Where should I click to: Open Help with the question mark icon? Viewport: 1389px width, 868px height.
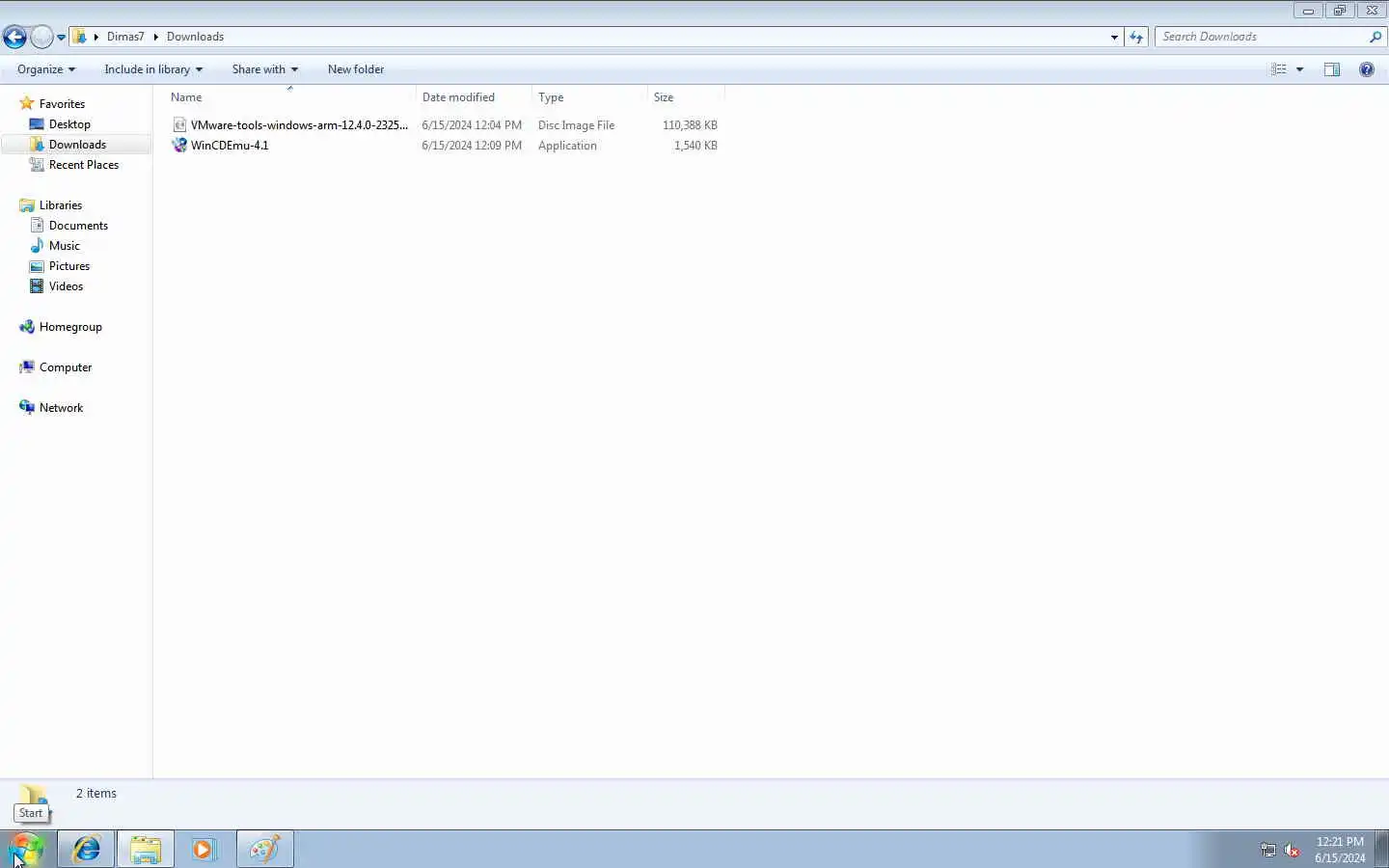1367,69
